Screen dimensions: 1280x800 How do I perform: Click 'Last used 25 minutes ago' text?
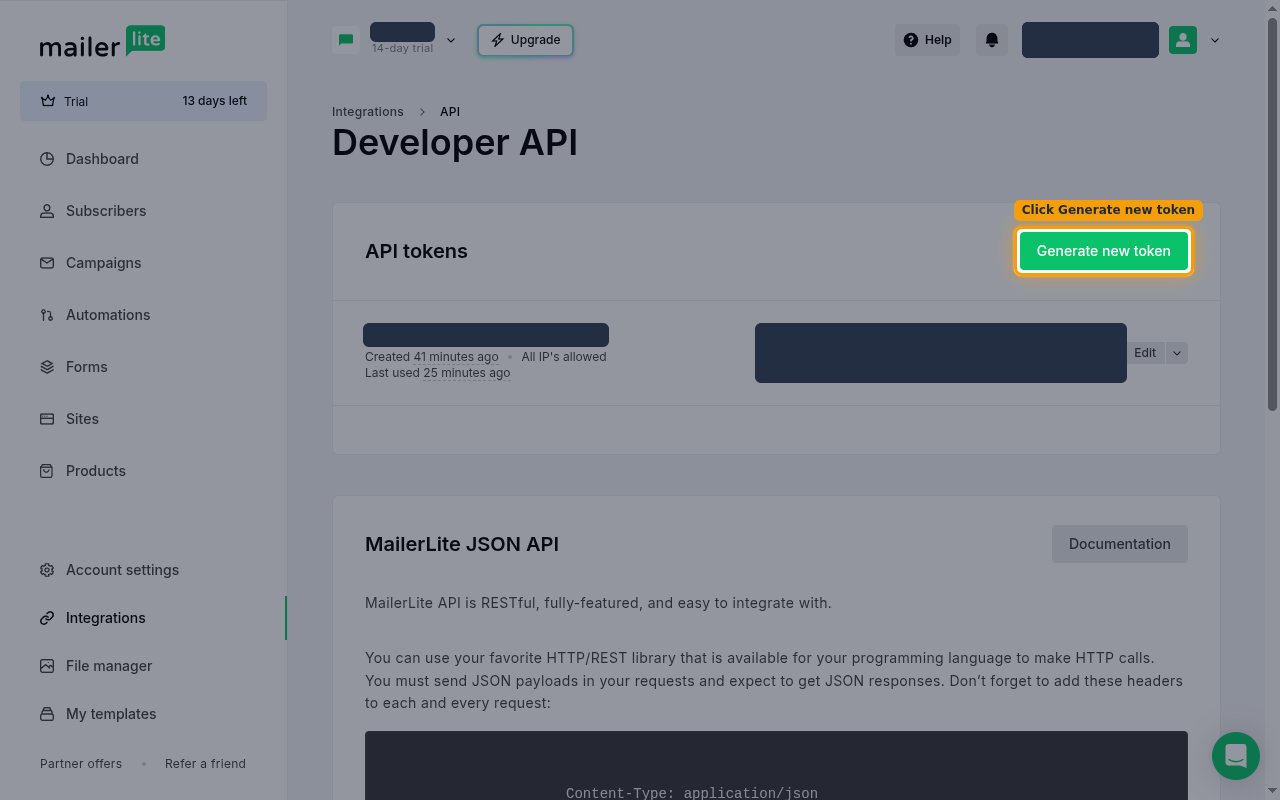coord(437,373)
